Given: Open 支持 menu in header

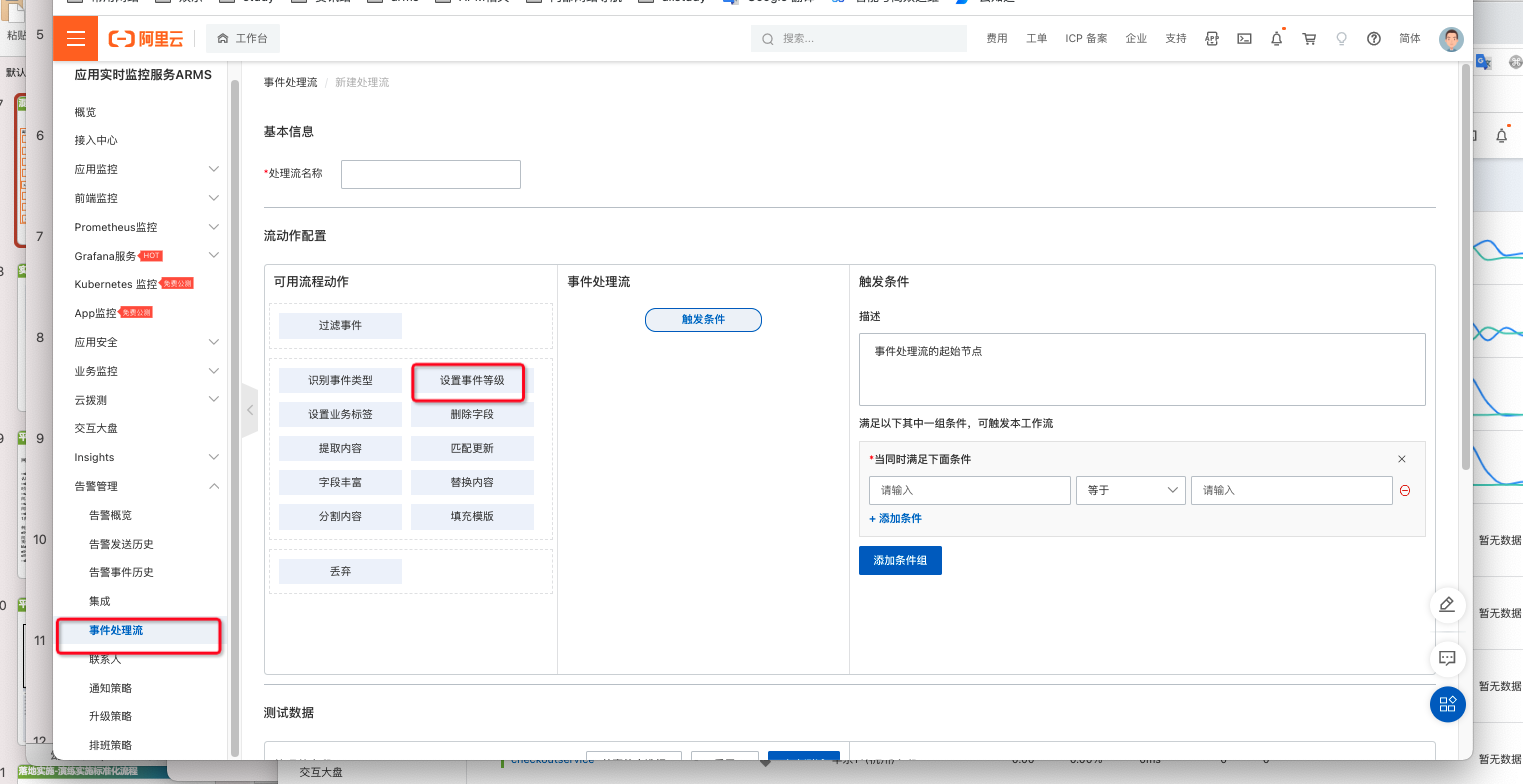Looking at the screenshot, I should coord(1176,39).
